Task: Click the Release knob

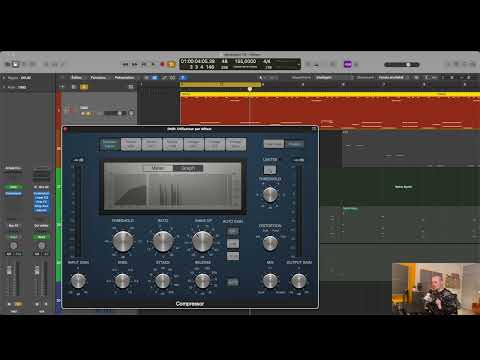Action: pos(202,281)
